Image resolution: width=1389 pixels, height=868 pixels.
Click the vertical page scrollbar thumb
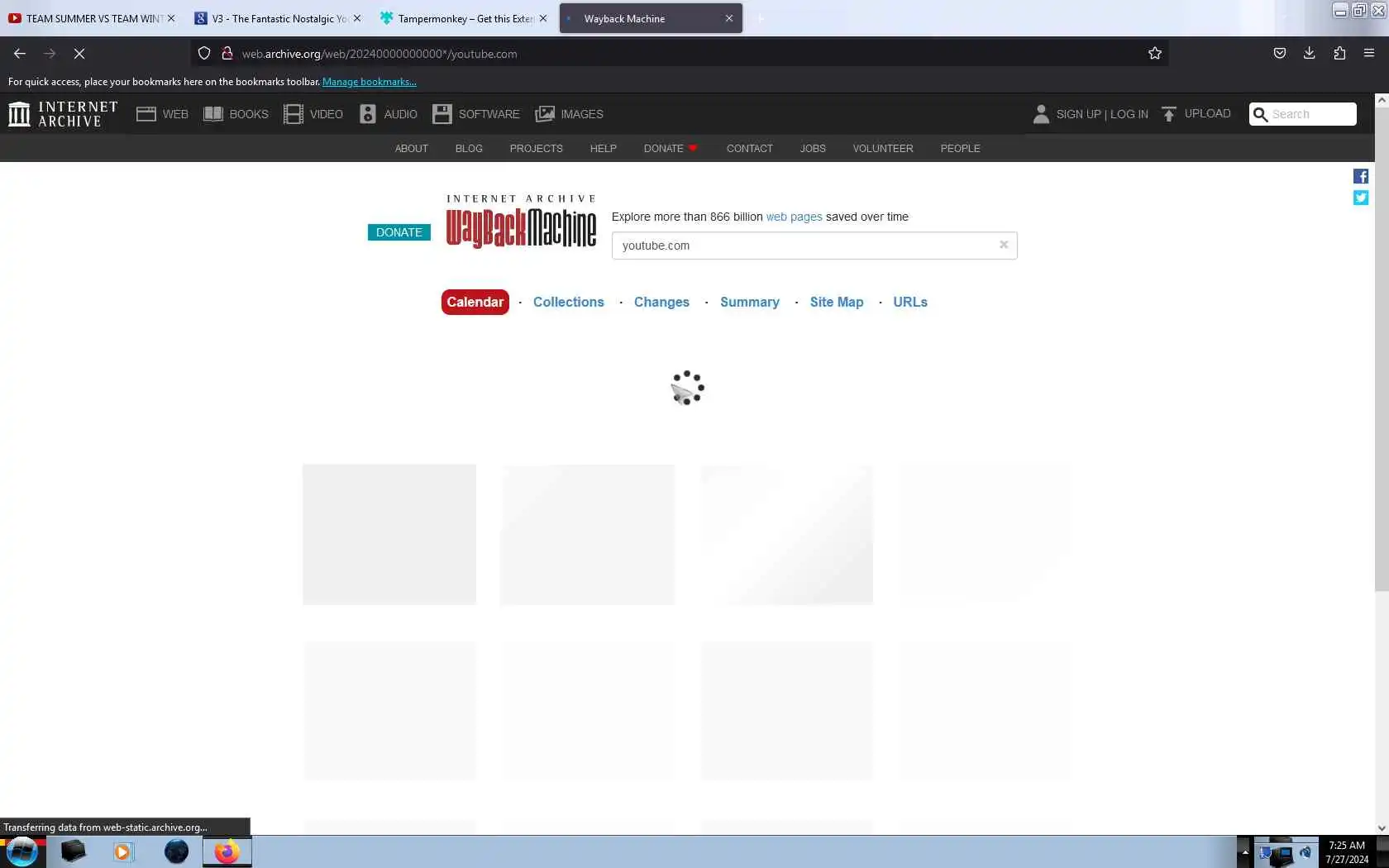1381,347
